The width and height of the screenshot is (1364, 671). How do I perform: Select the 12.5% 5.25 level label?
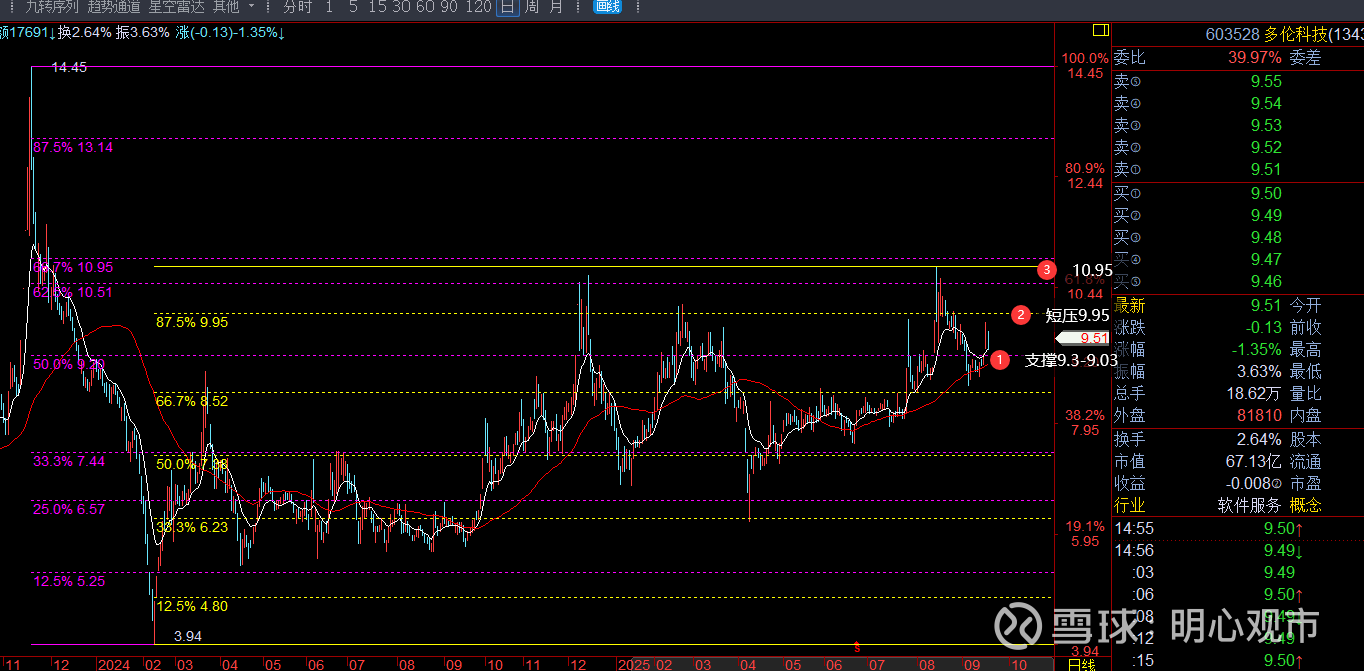(69, 580)
